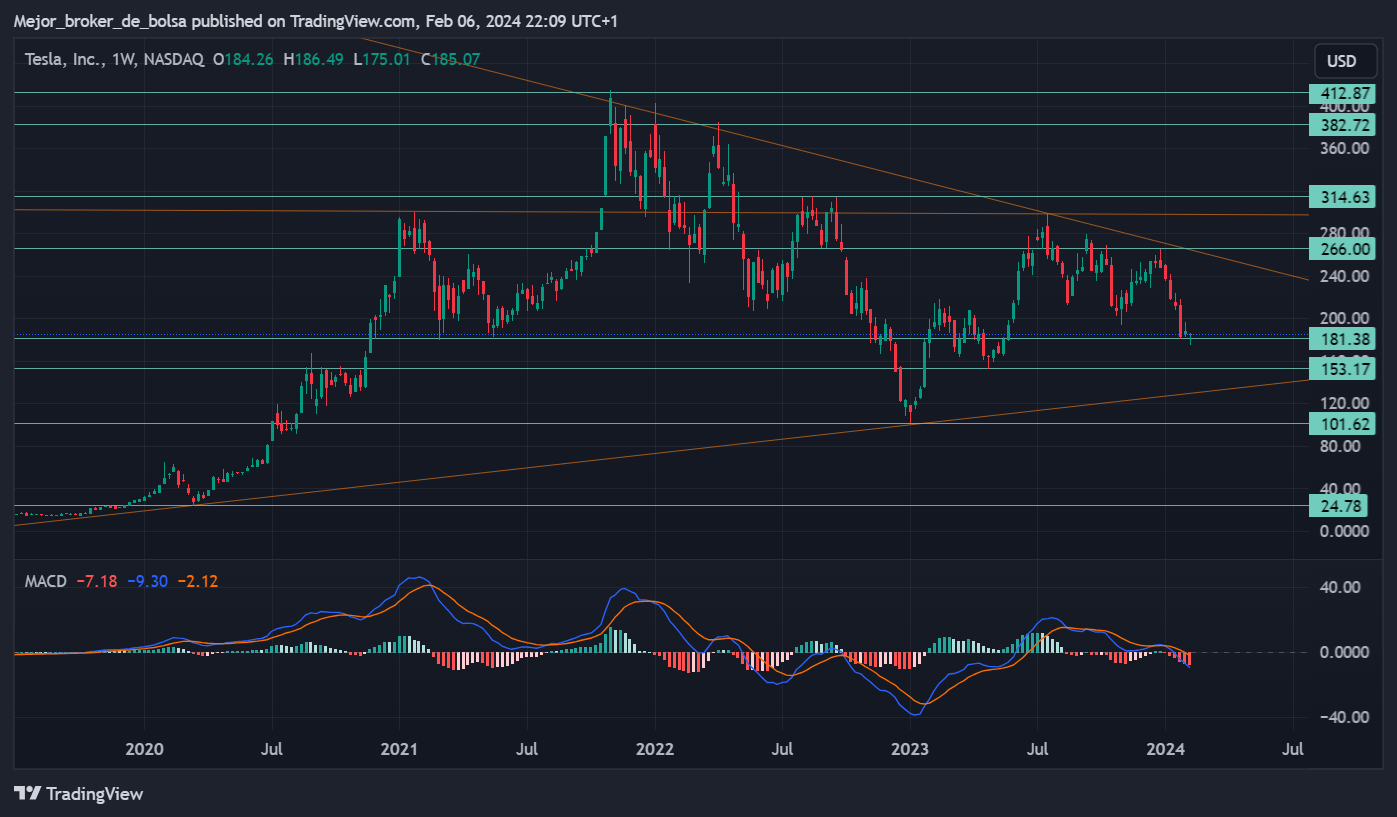Click the 314.63 price level label
This screenshot has width=1397, height=817.
(x=1342, y=197)
